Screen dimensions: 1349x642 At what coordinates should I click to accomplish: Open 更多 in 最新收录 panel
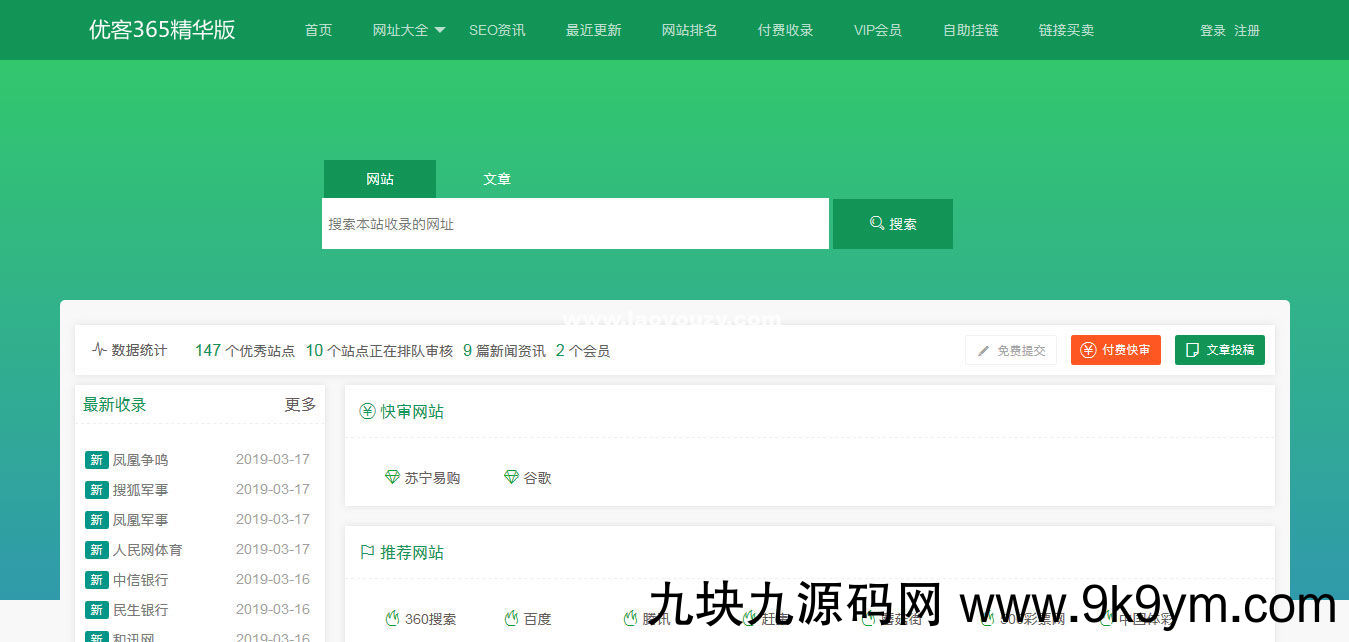point(300,405)
